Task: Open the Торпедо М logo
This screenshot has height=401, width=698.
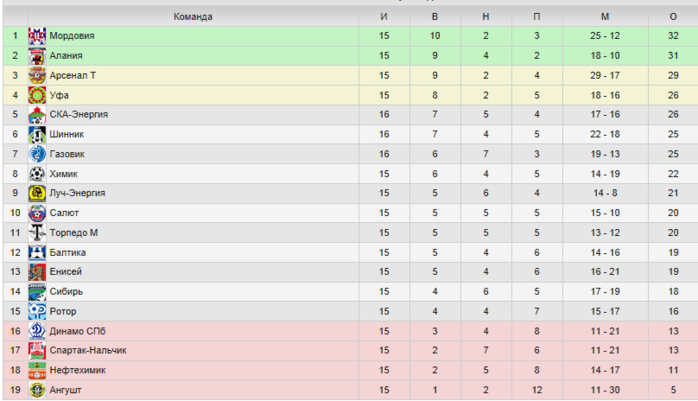Action: point(37,233)
